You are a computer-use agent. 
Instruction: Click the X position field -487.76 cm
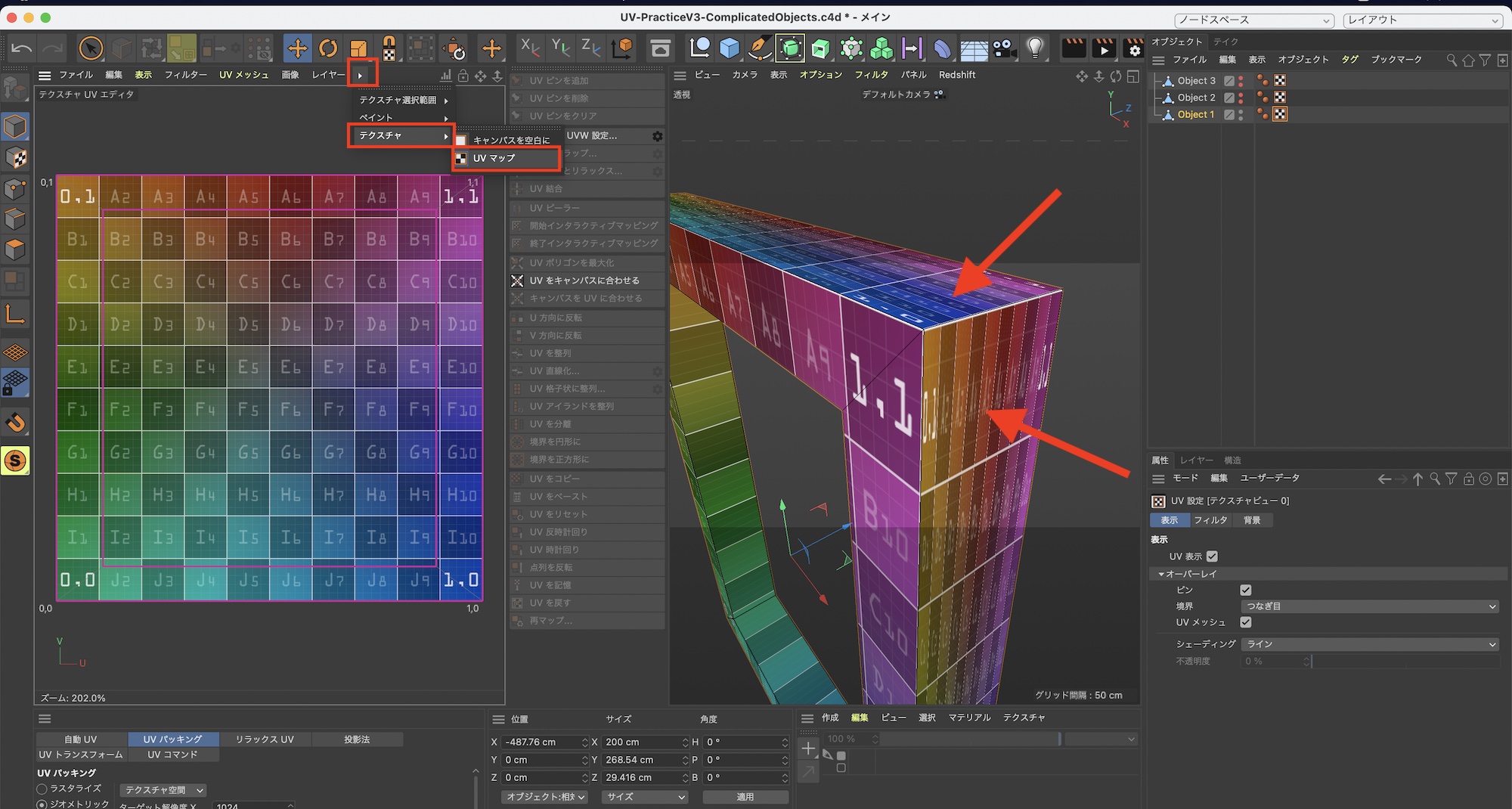coord(538,742)
